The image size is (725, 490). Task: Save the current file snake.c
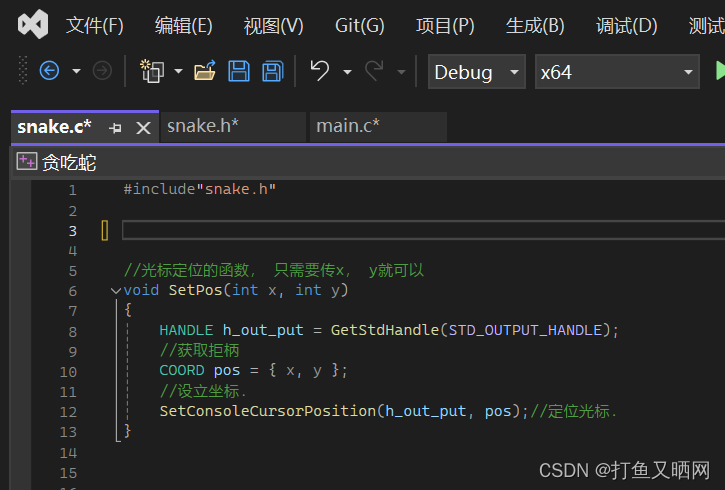click(x=239, y=71)
